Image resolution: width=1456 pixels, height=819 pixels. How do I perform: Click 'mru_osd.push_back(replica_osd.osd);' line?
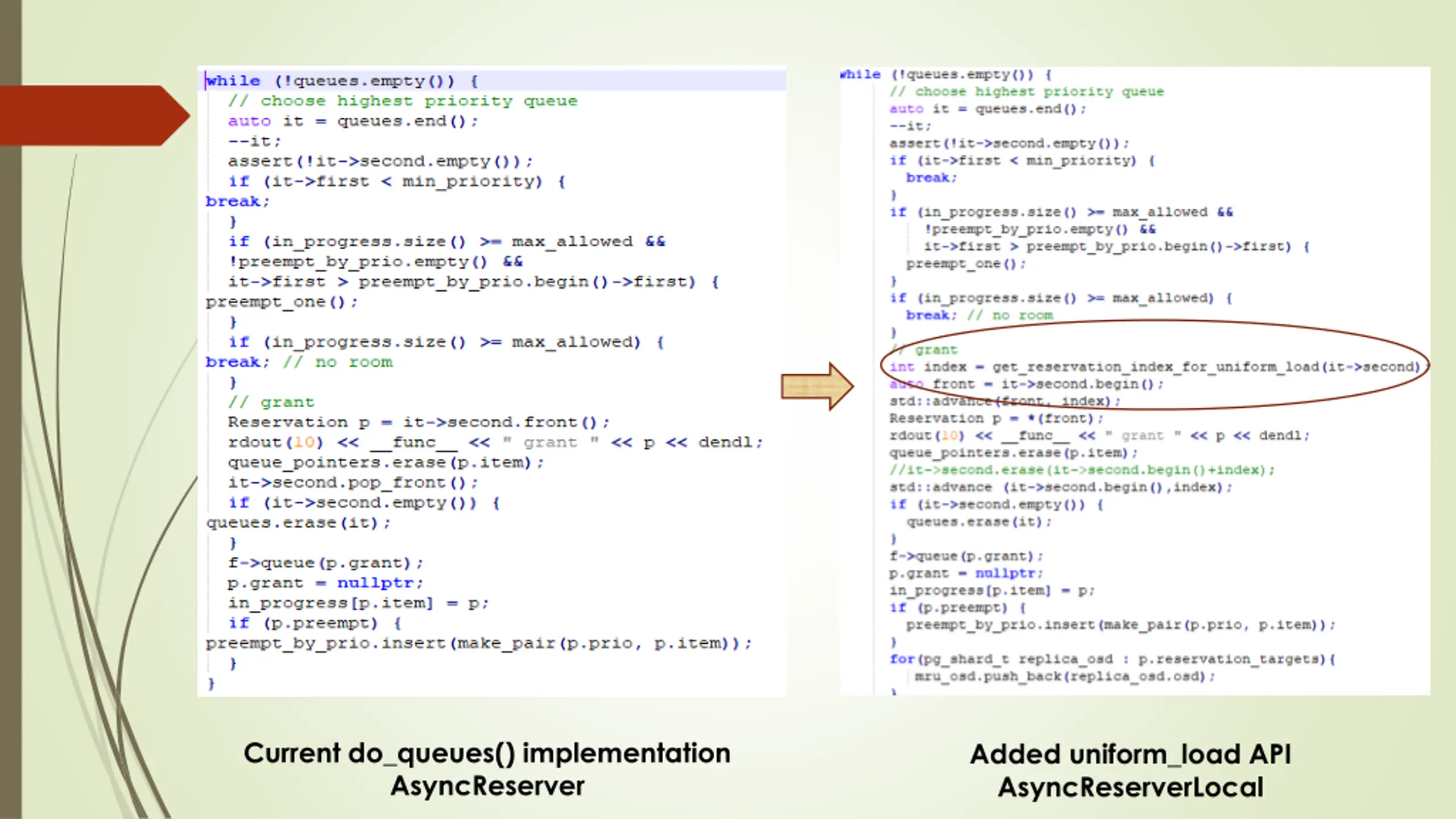point(1065,677)
